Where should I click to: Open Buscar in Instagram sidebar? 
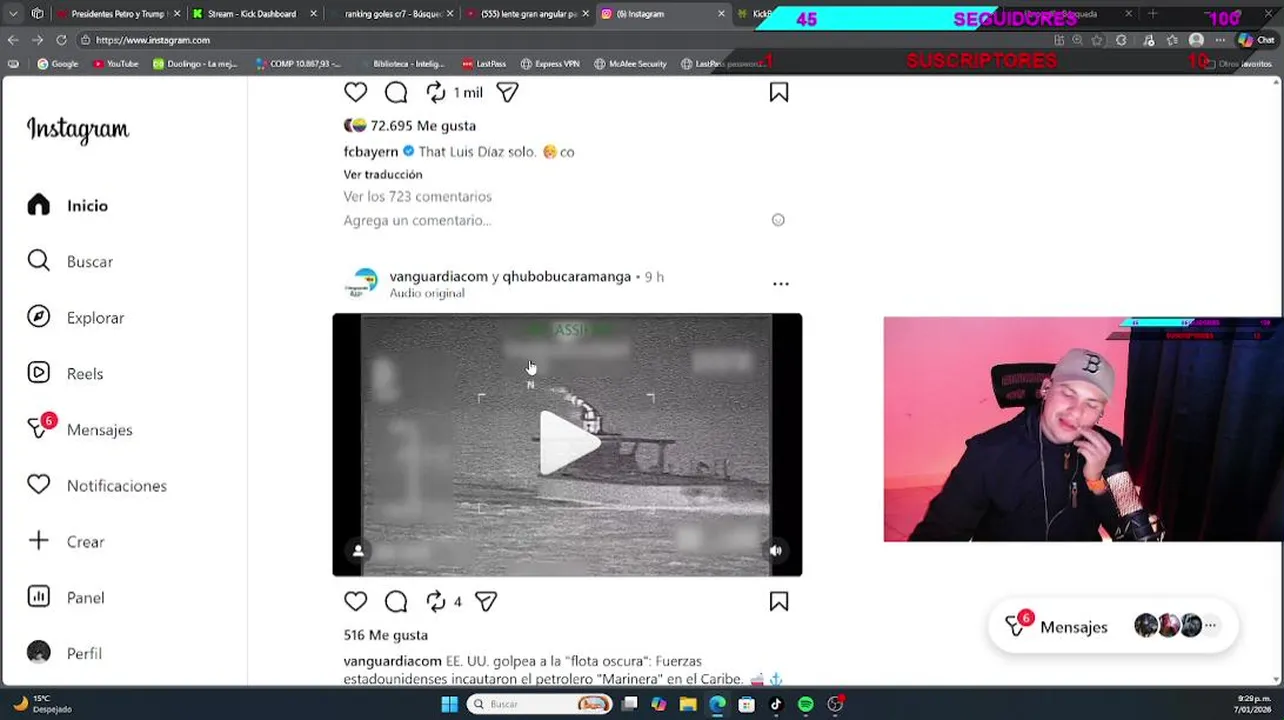pyautogui.click(x=70, y=261)
